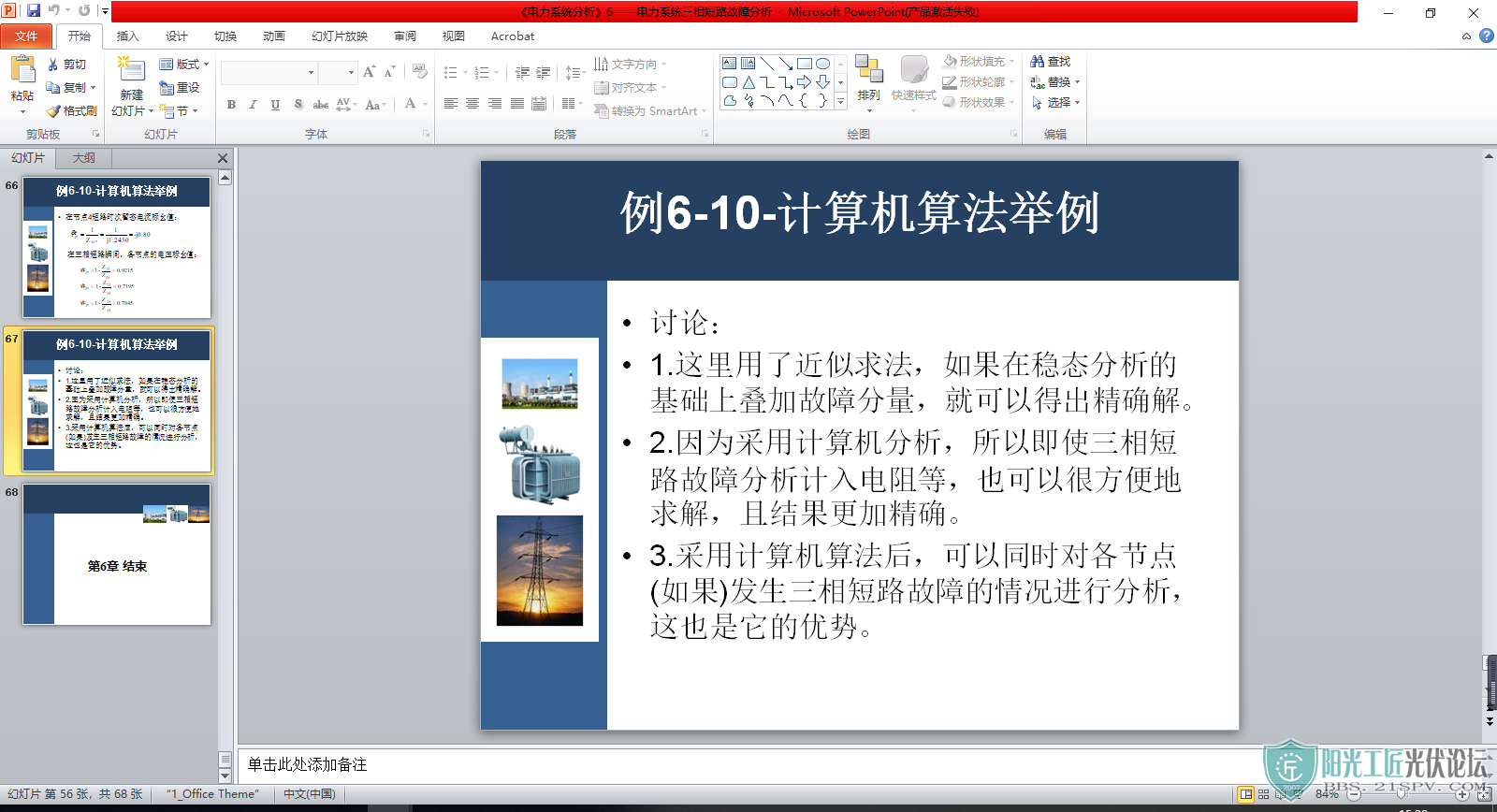Screen dimensions: 1497x812
Task: Click the notes field 单击此处添加备注
Action: [x=307, y=764]
